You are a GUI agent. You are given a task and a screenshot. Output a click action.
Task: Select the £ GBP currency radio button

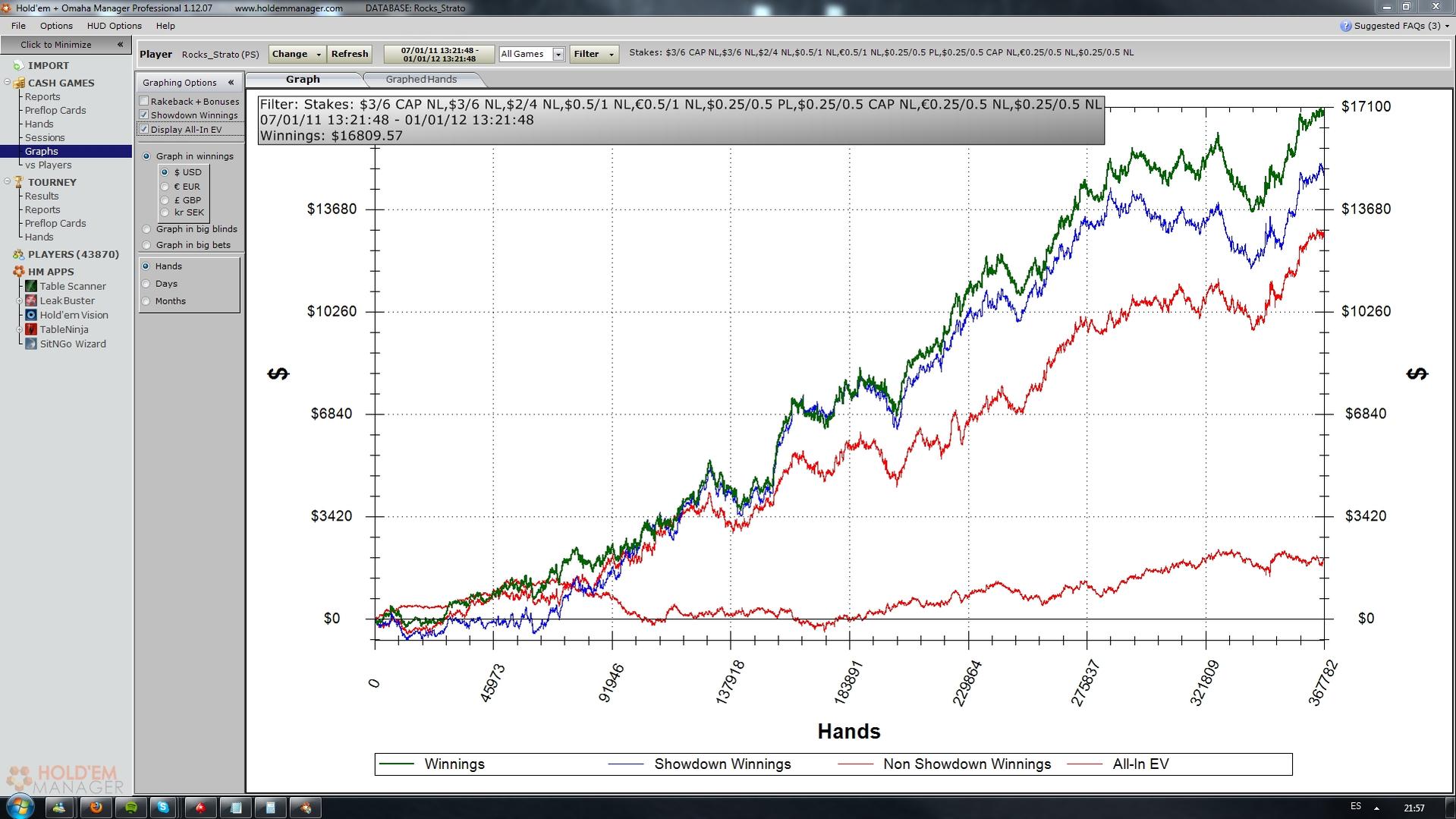(165, 200)
